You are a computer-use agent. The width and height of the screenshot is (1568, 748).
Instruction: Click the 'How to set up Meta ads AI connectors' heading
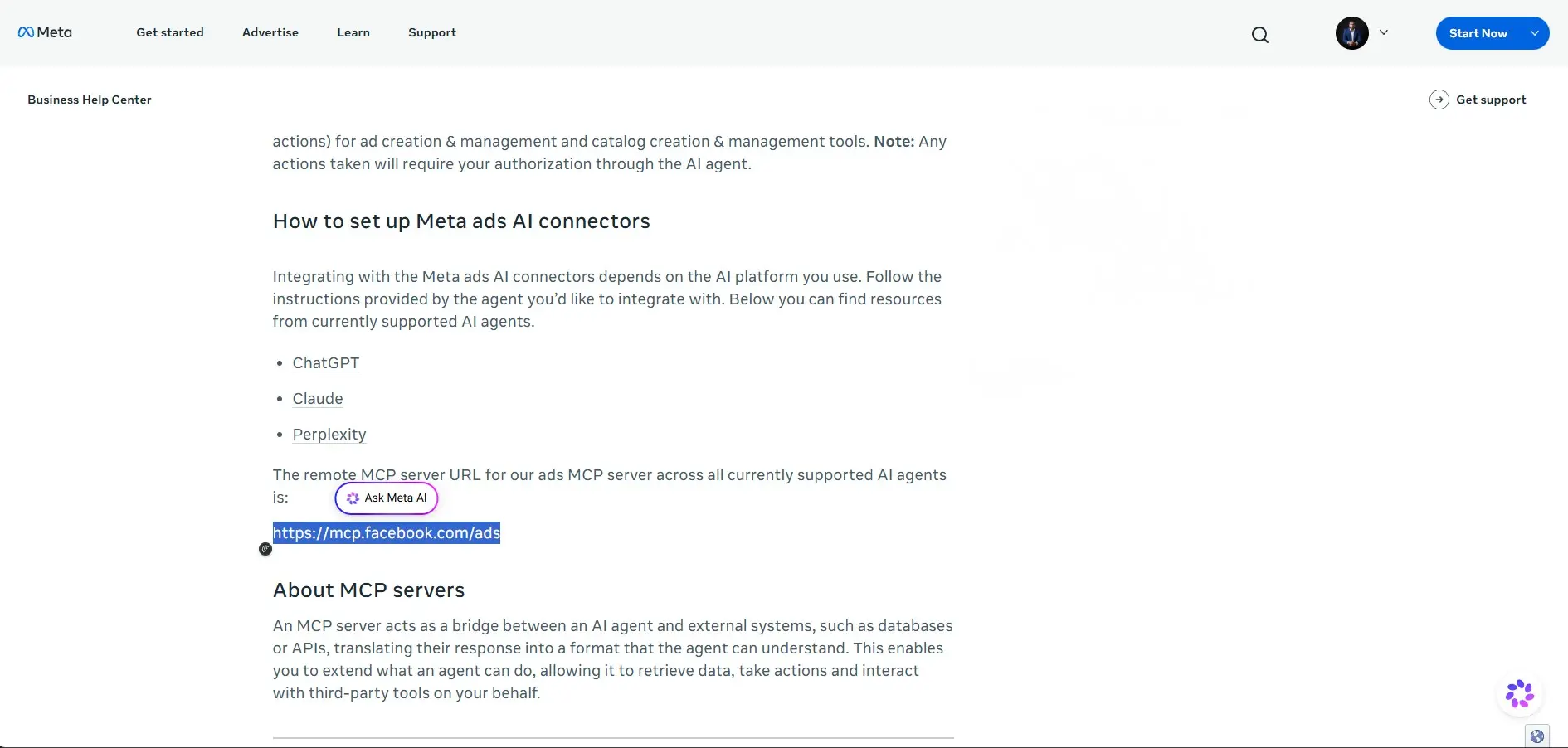(x=461, y=221)
